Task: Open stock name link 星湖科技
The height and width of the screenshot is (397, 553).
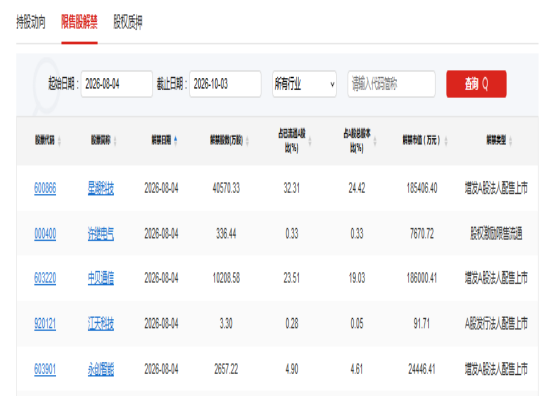Action: point(101,188)
